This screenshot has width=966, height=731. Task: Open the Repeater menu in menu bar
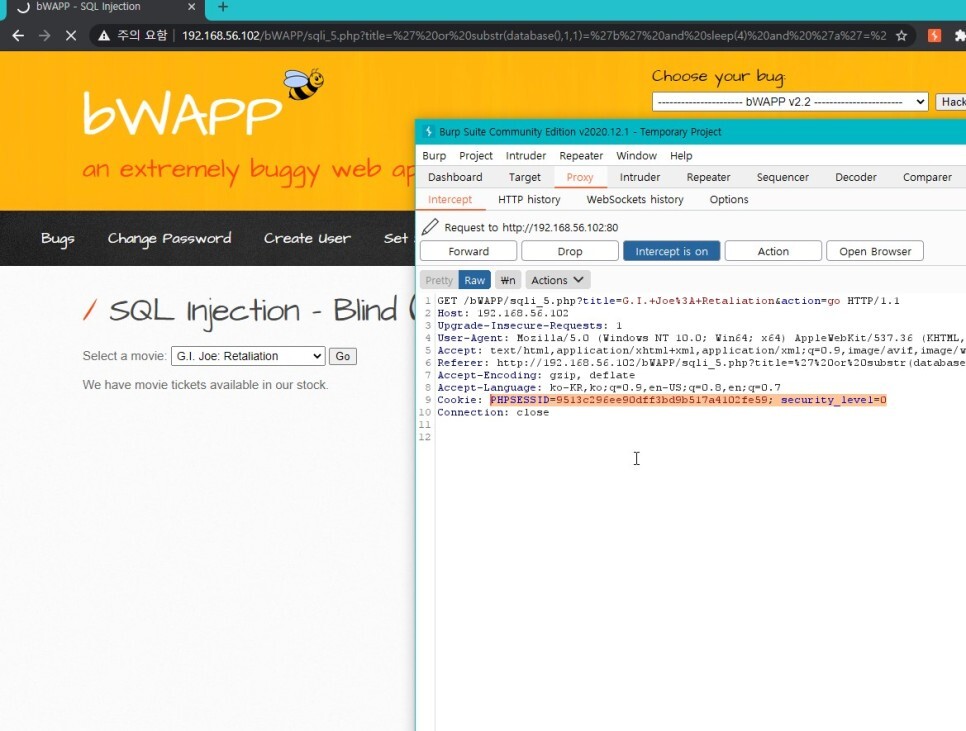pyautogui.click(x=581, y=156)
